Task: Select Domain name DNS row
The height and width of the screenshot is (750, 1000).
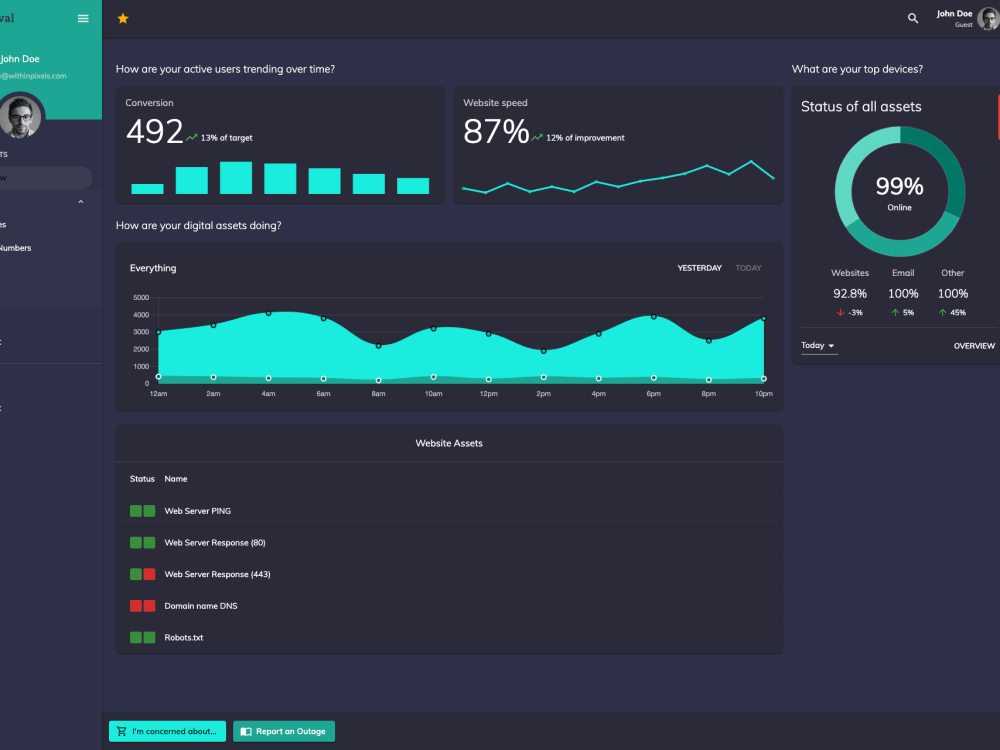Action: tap(449, 606)
